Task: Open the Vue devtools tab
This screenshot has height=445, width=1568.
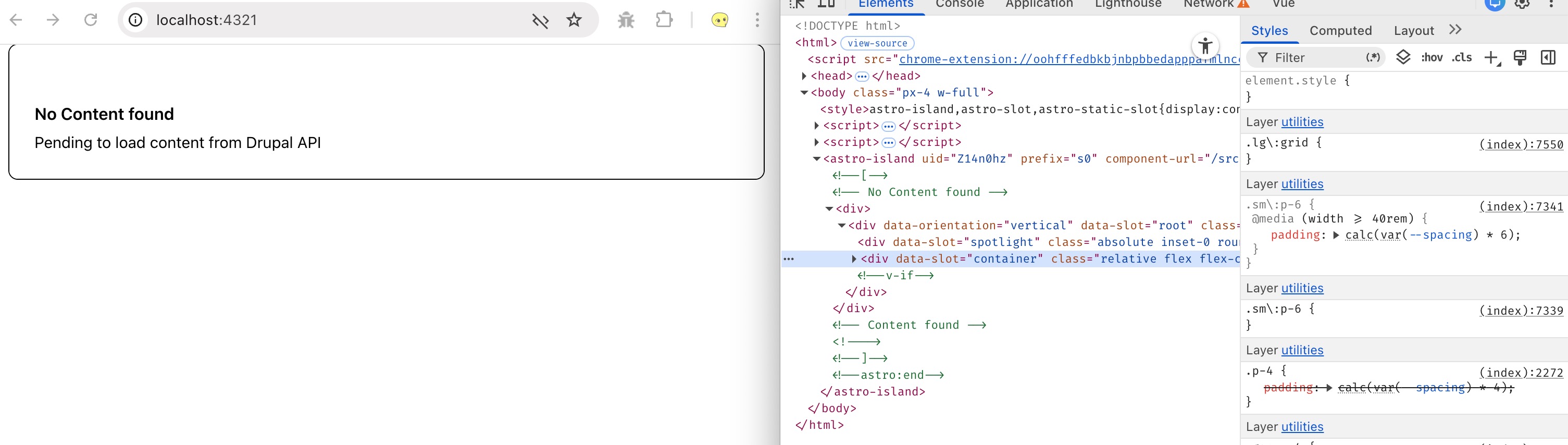Action: pos(1284,4)
